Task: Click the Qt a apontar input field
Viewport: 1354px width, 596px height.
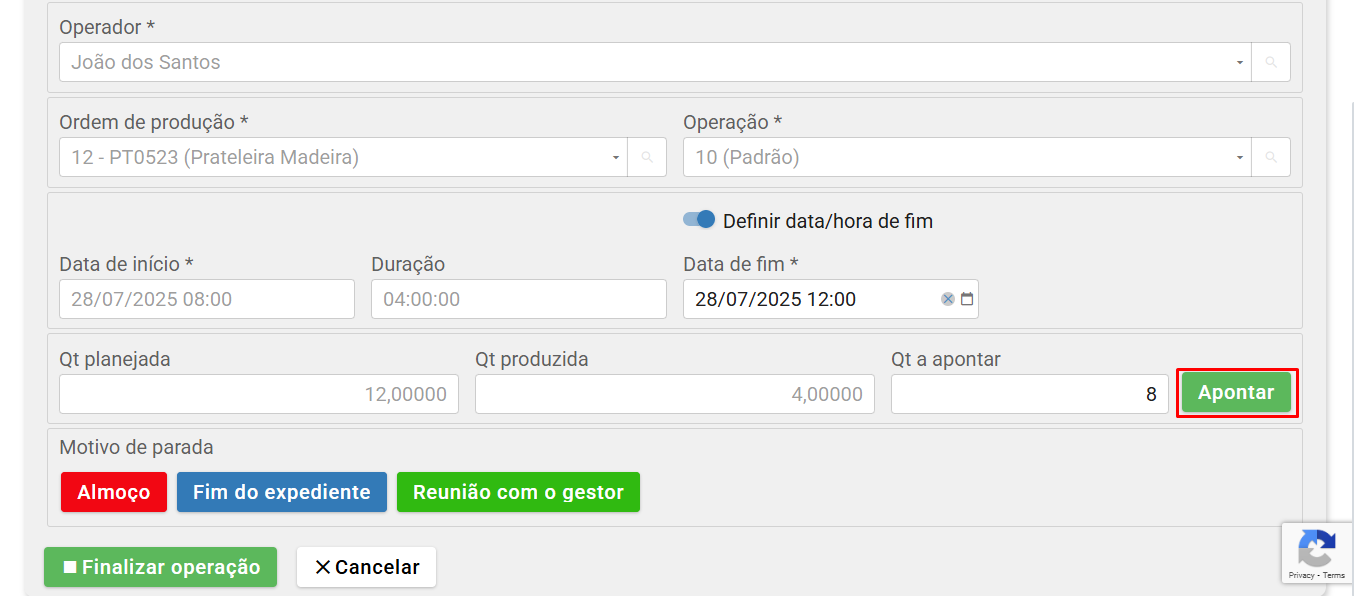Action: coord(1029,394)
